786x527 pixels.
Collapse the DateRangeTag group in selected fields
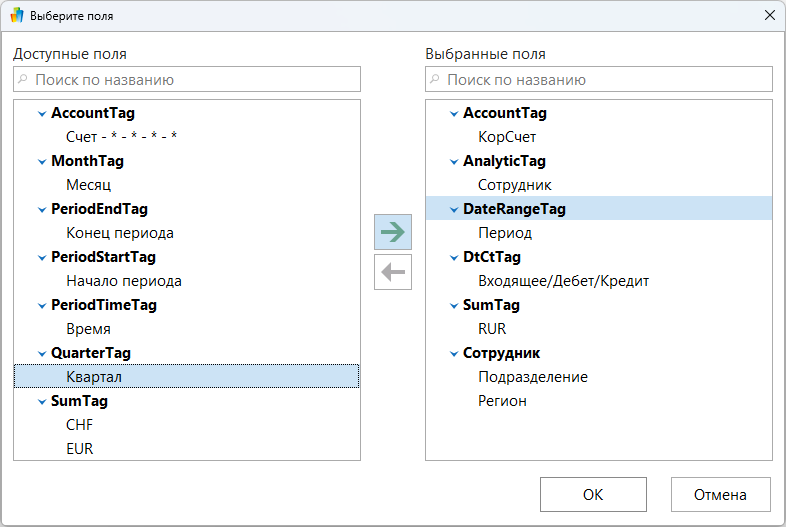452,210
